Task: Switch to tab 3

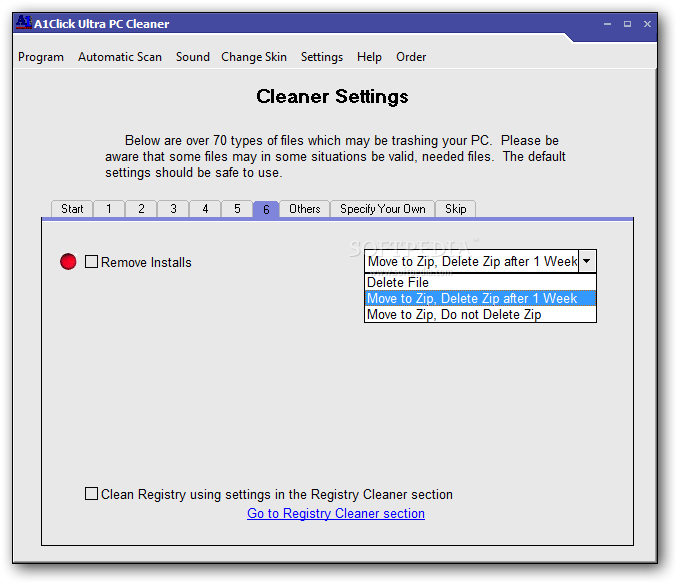Action: pos(173,209)
